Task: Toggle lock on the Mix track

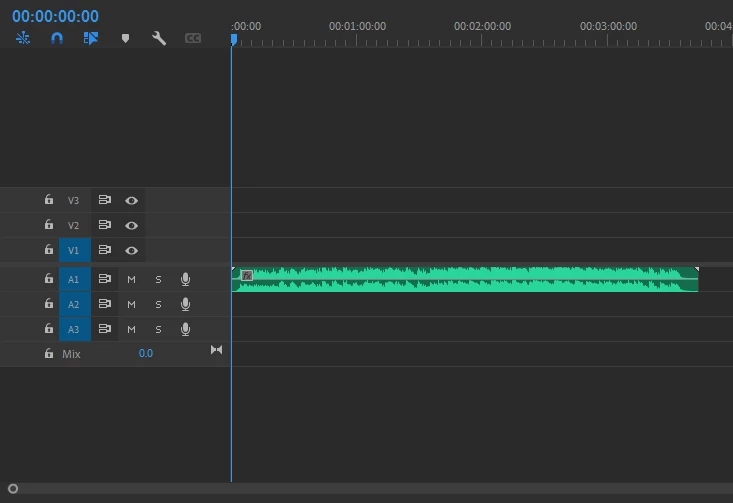Action: pyautogui.click(x=49, y=353)
